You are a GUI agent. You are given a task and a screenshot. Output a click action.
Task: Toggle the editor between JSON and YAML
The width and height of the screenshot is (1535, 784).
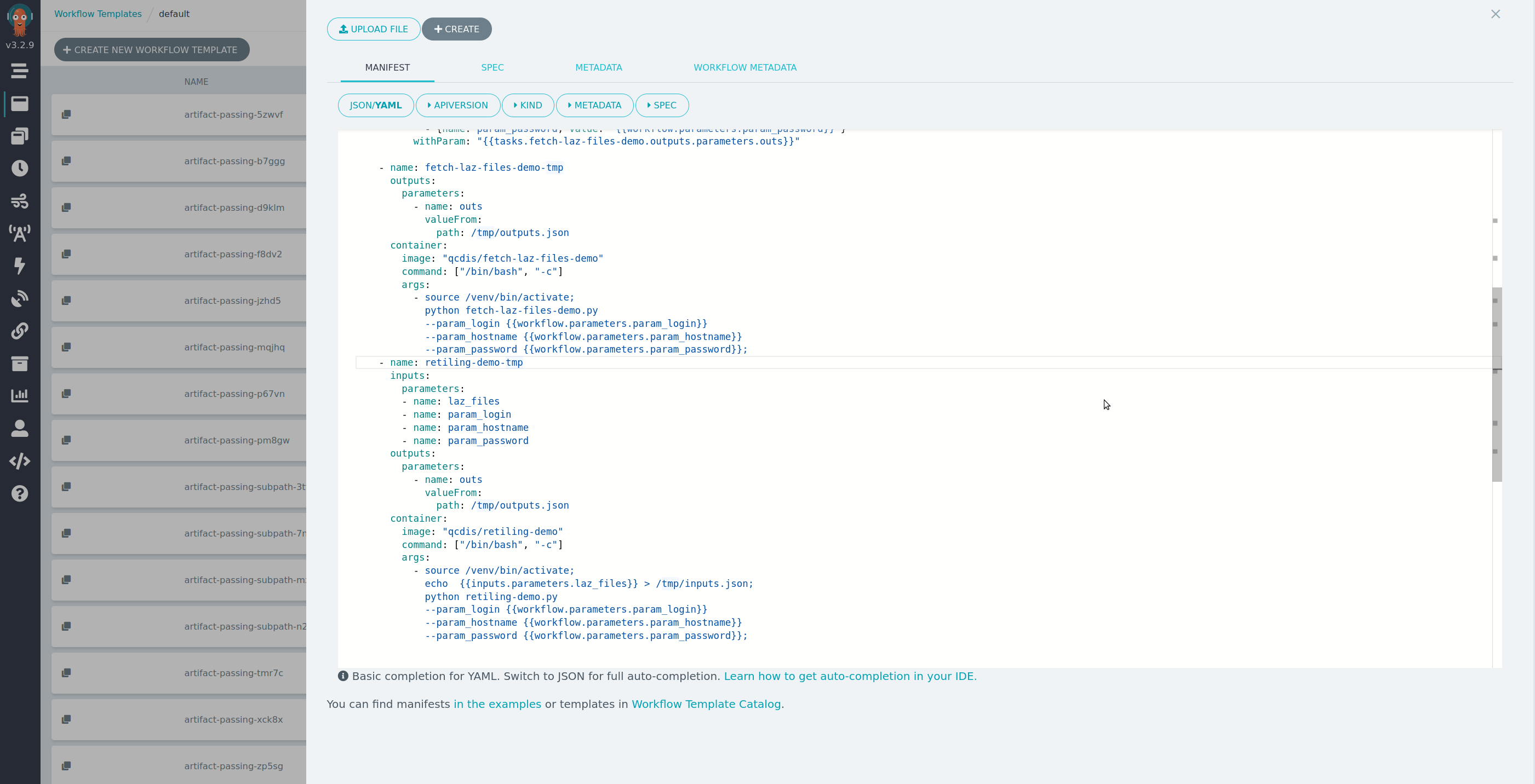tap(375, 105)
